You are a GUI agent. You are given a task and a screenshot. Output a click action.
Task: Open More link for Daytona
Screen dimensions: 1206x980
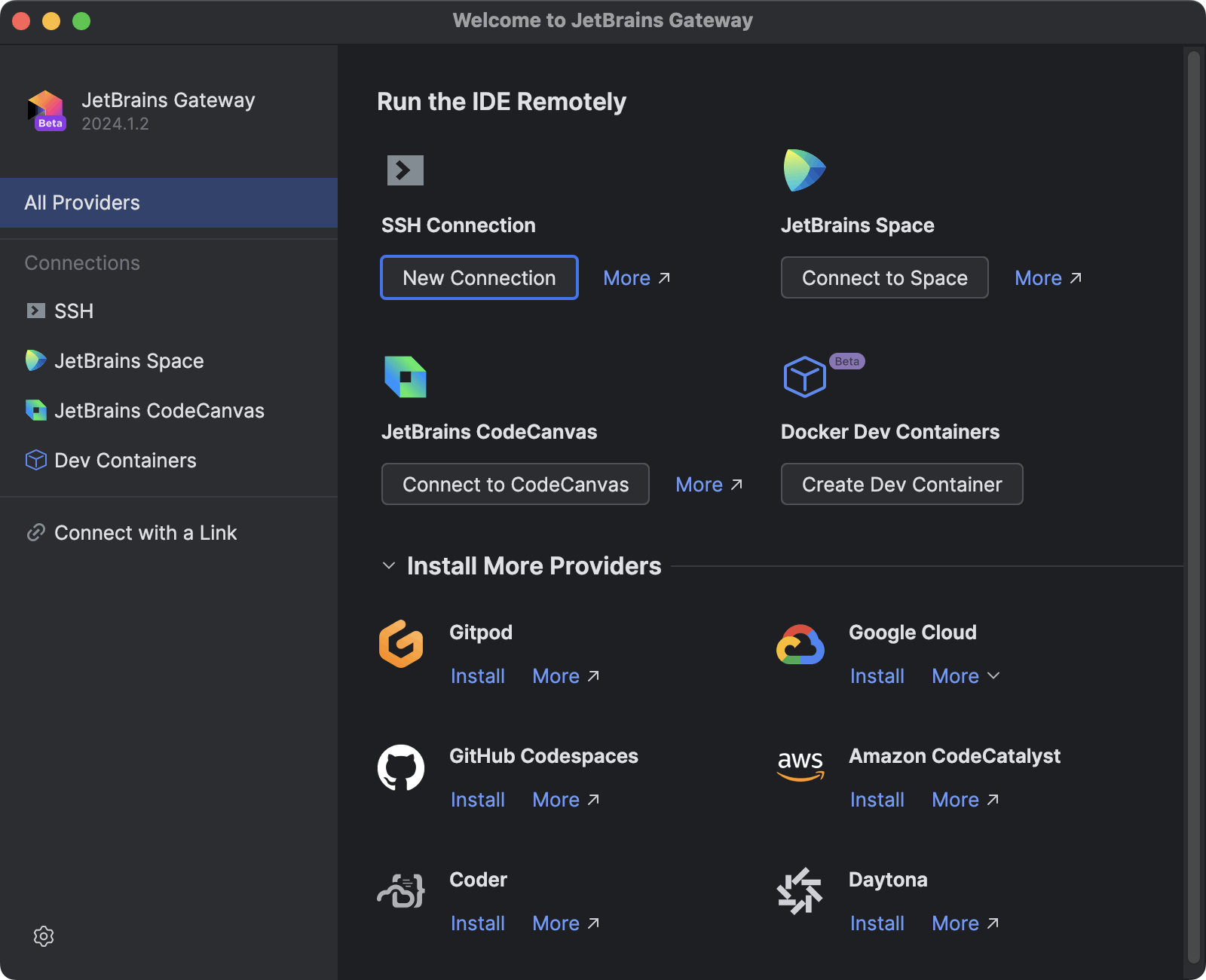point(966,923)
